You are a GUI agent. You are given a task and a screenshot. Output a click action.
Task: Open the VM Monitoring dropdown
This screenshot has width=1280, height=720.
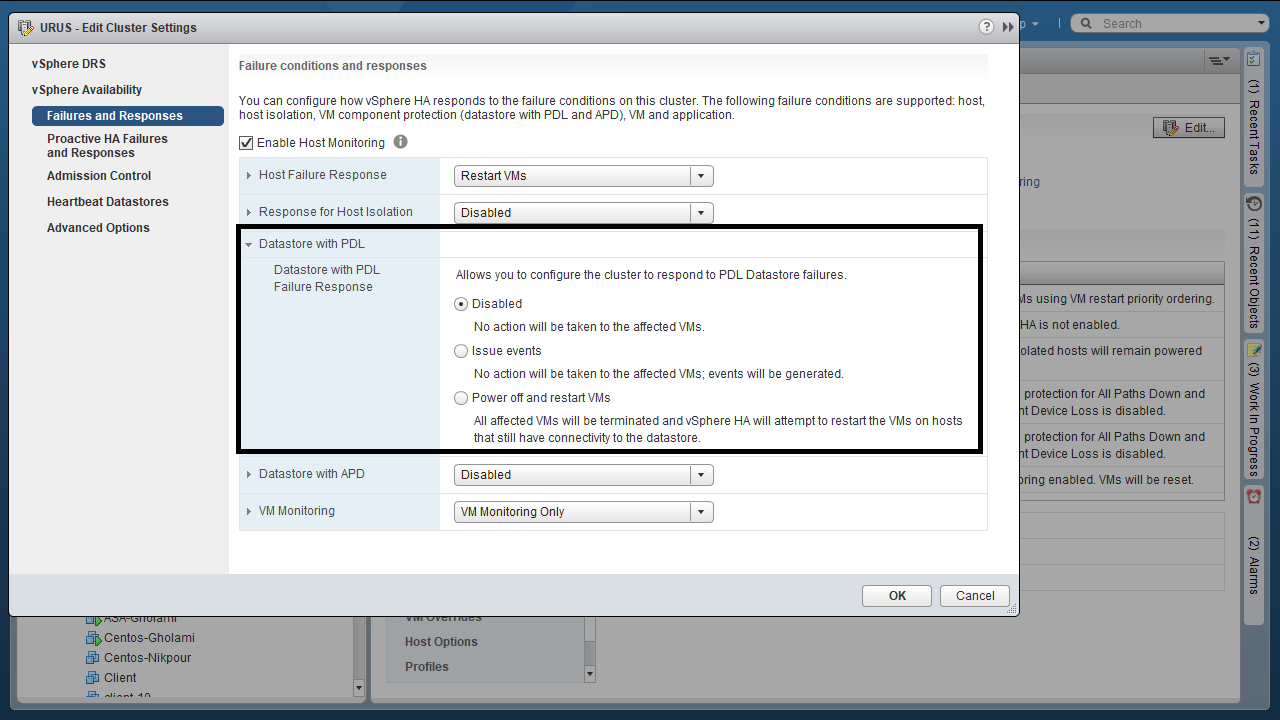click(583, 512)
